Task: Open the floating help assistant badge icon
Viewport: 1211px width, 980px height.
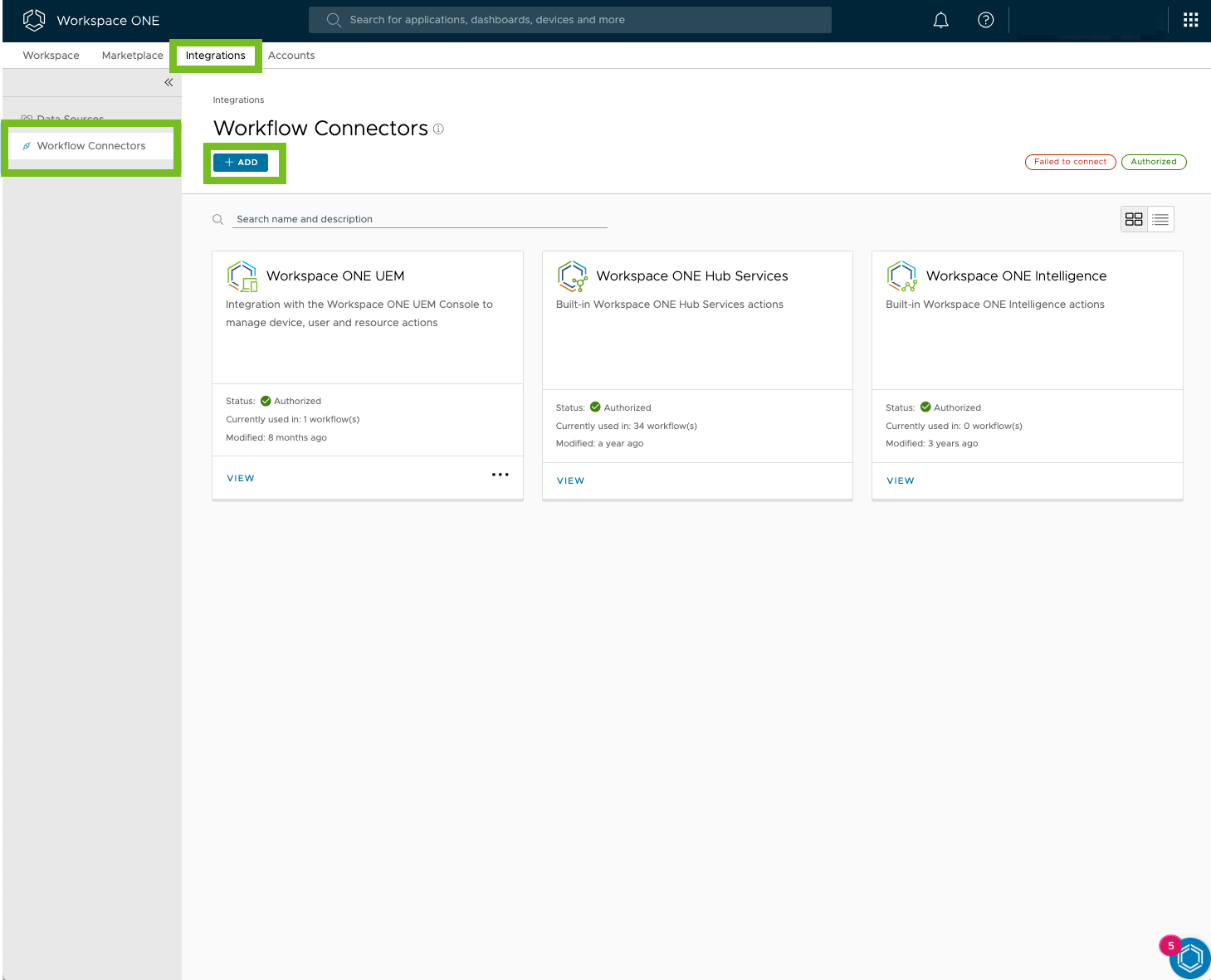Action: (1189, 958)
